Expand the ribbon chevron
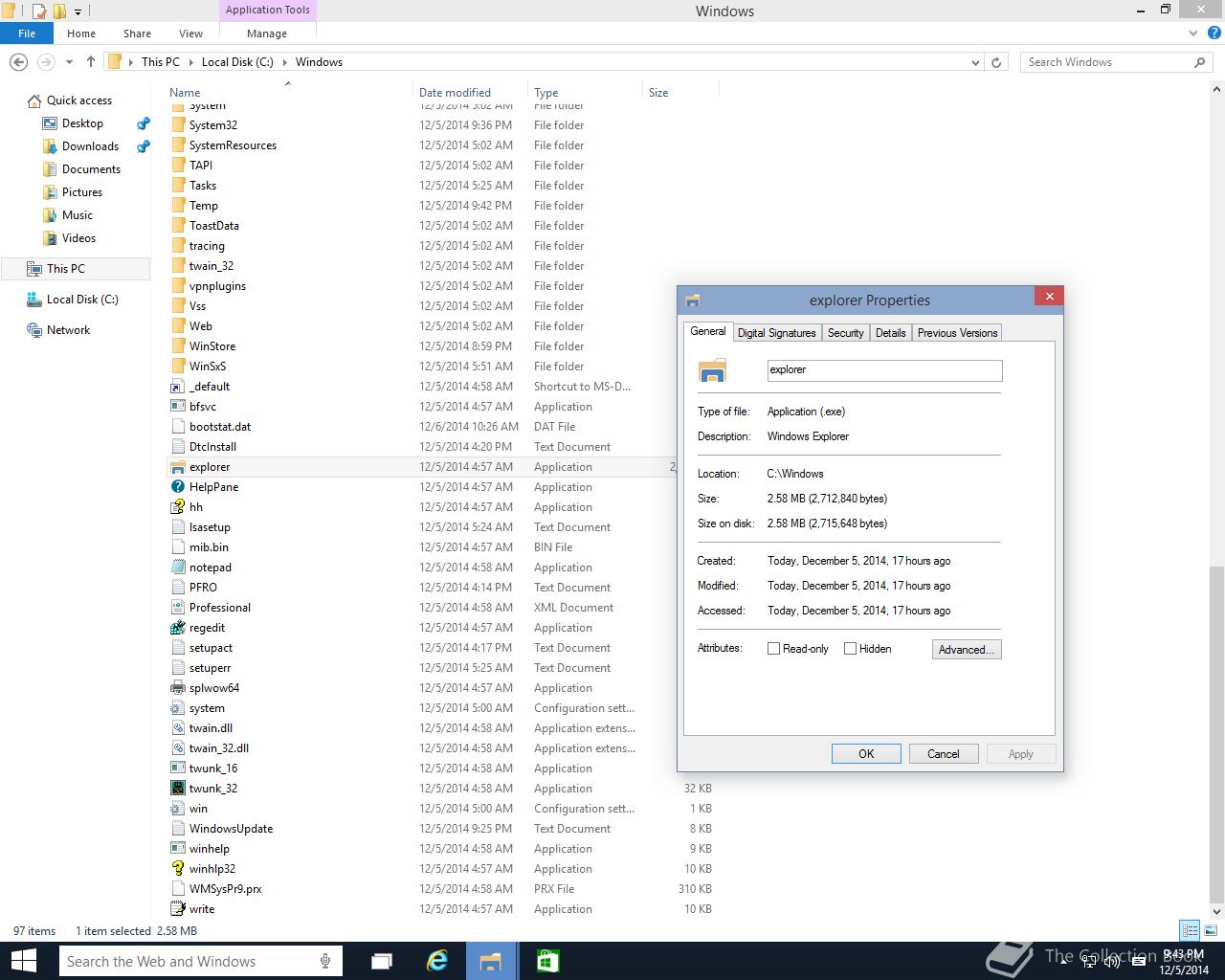The height and width of the screenshot is (980, 1225). point(1193,33)
